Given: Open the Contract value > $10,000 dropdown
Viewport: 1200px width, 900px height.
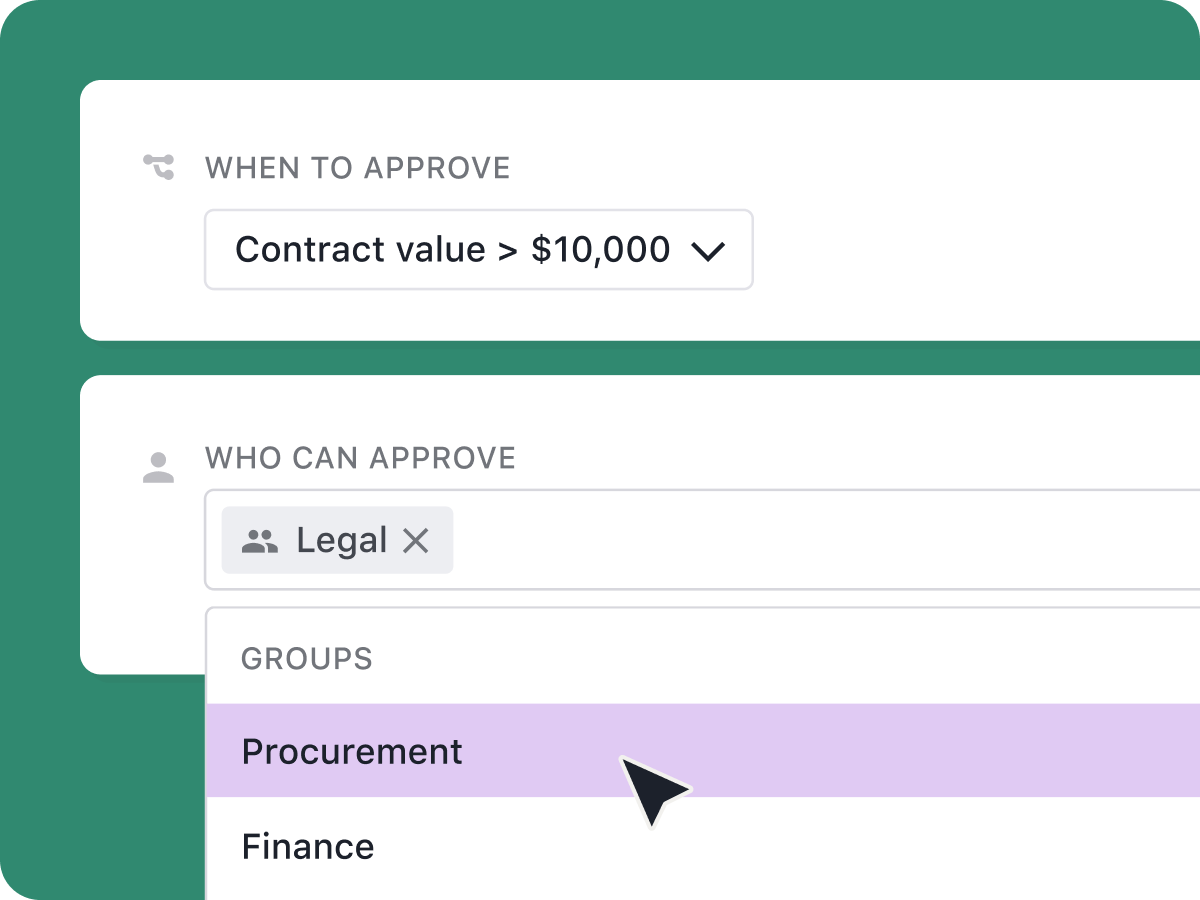Looking at the screenshot, I should pos(478,250).
